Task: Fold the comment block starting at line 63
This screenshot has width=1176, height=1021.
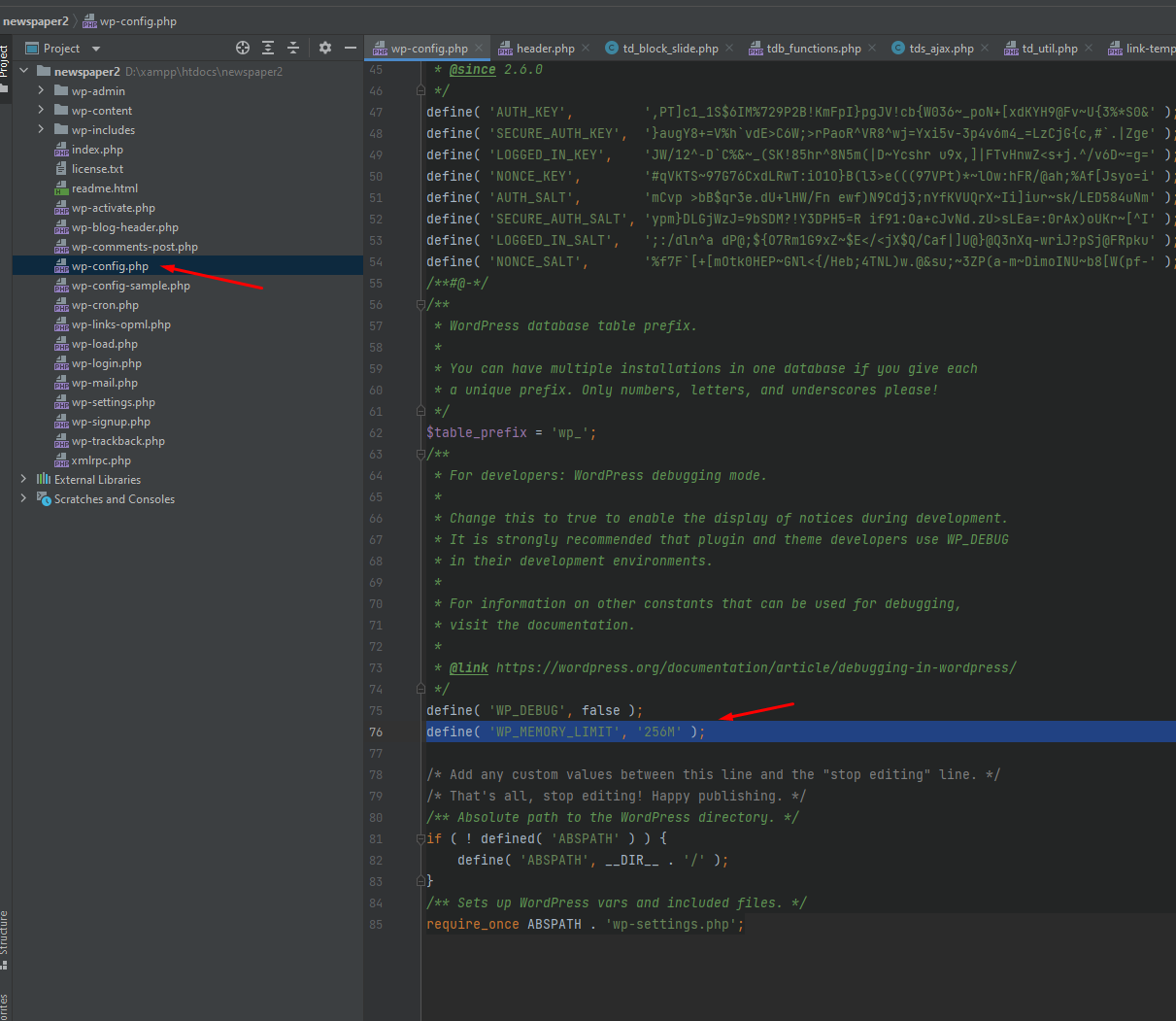Action: (420, 454)
